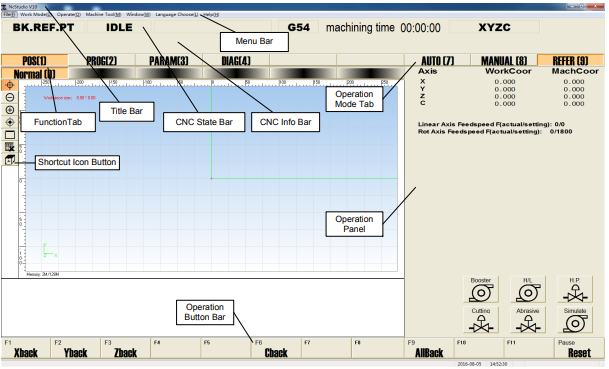Open the Language Choose menu
This screenshot has width=609, height=369.
(x=177, y=14)
